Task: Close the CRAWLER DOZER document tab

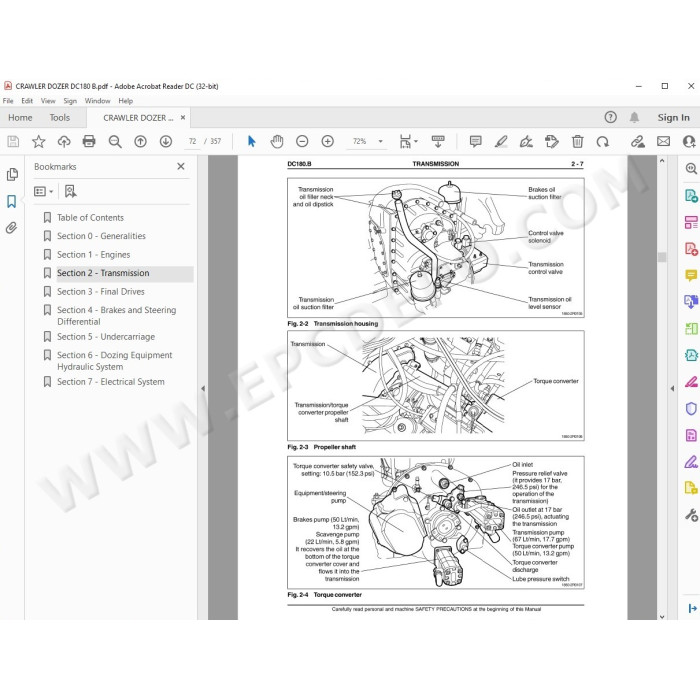Action: (x=183, y=117)
